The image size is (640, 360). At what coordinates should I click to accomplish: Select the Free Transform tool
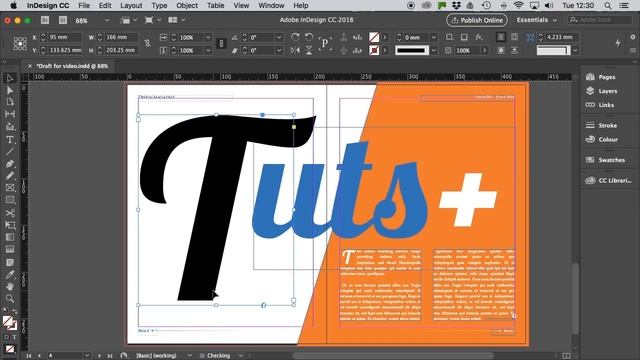[x=10, y=225]
